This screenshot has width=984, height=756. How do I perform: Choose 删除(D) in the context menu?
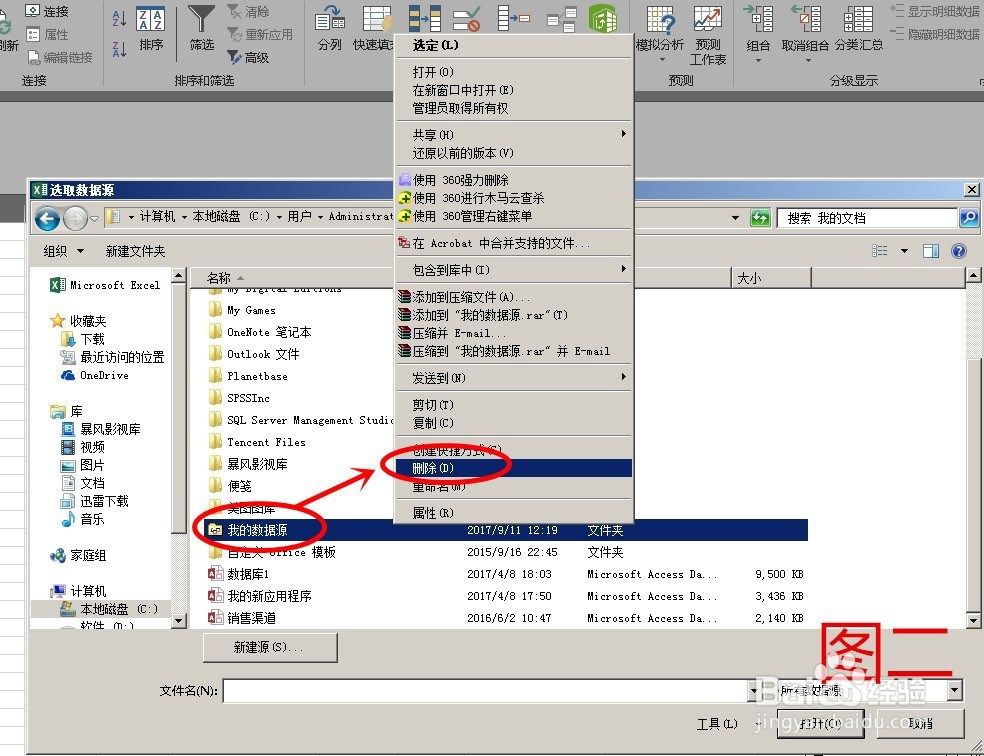click(513, 468)
